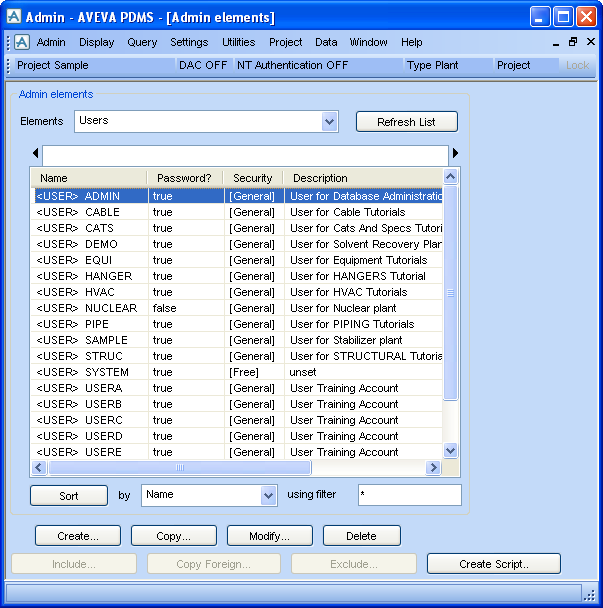Click the Name column header

coord(89,178)
